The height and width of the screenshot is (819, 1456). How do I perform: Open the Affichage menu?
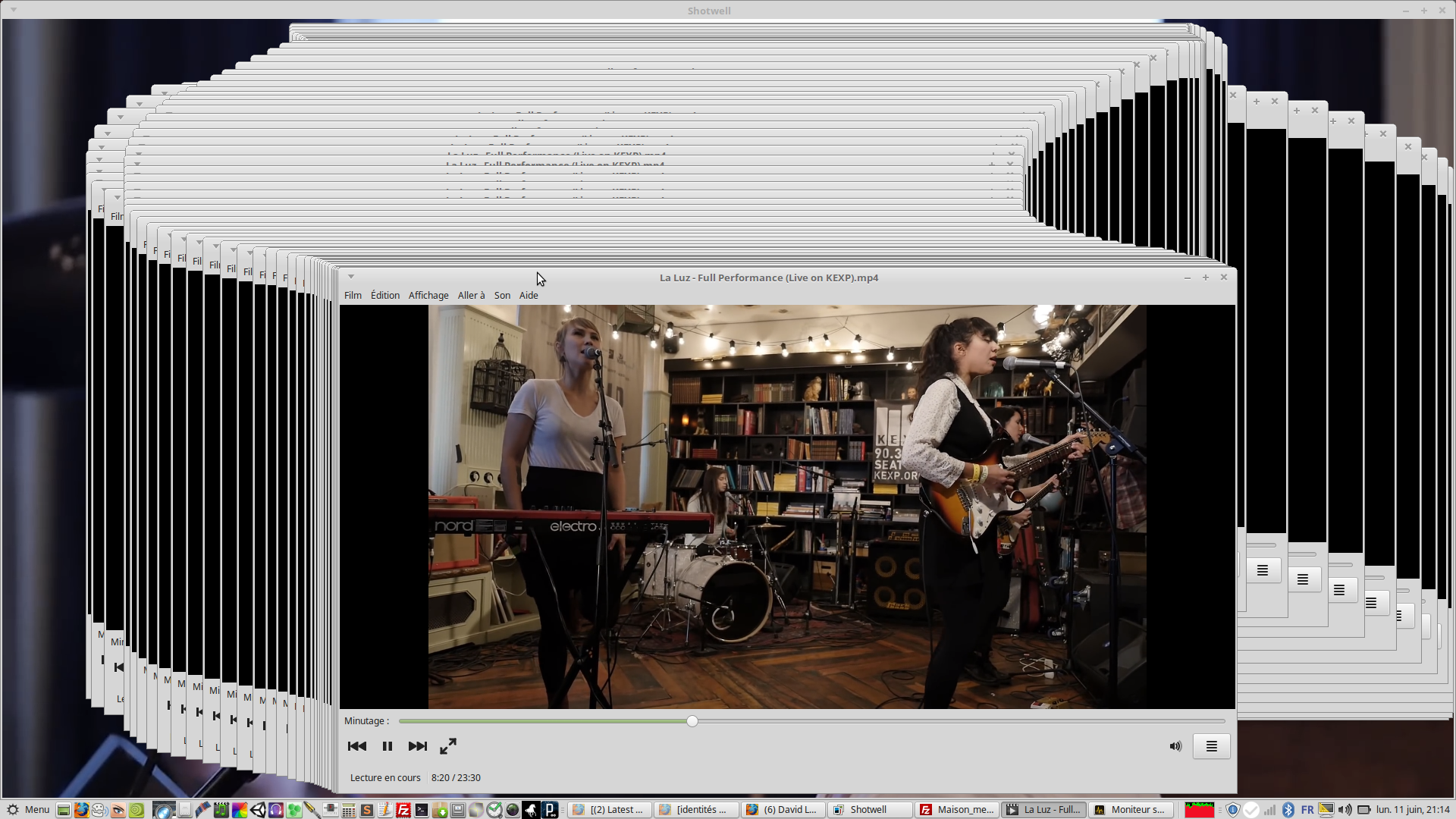click(x=428, y=296)
